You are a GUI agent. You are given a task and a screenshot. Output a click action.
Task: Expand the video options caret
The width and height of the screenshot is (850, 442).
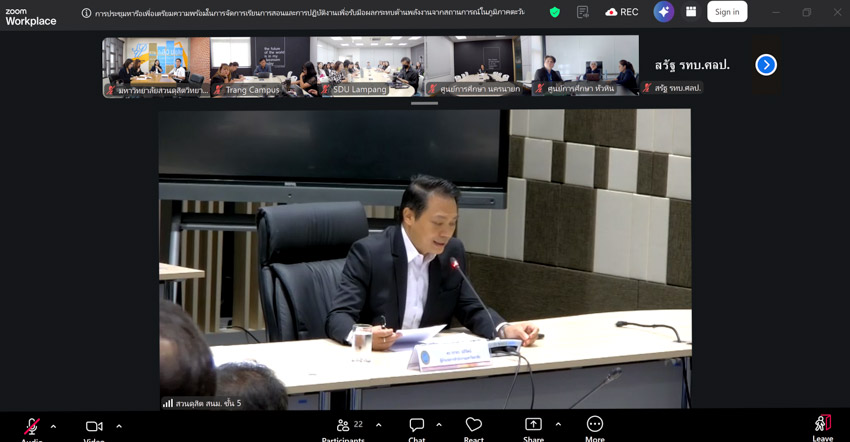click(119, 426)
